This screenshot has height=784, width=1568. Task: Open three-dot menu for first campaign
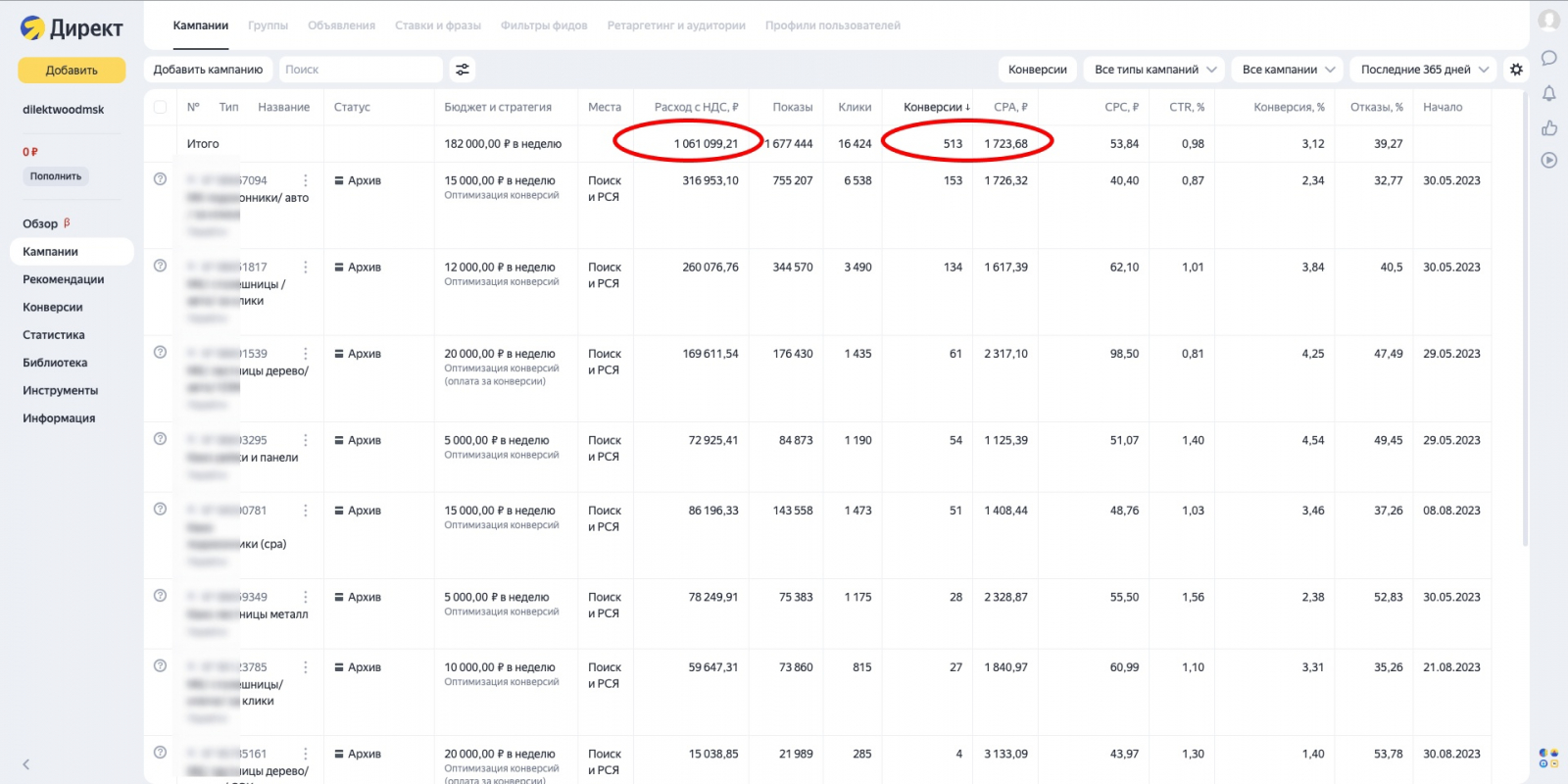tap(306, 180)
